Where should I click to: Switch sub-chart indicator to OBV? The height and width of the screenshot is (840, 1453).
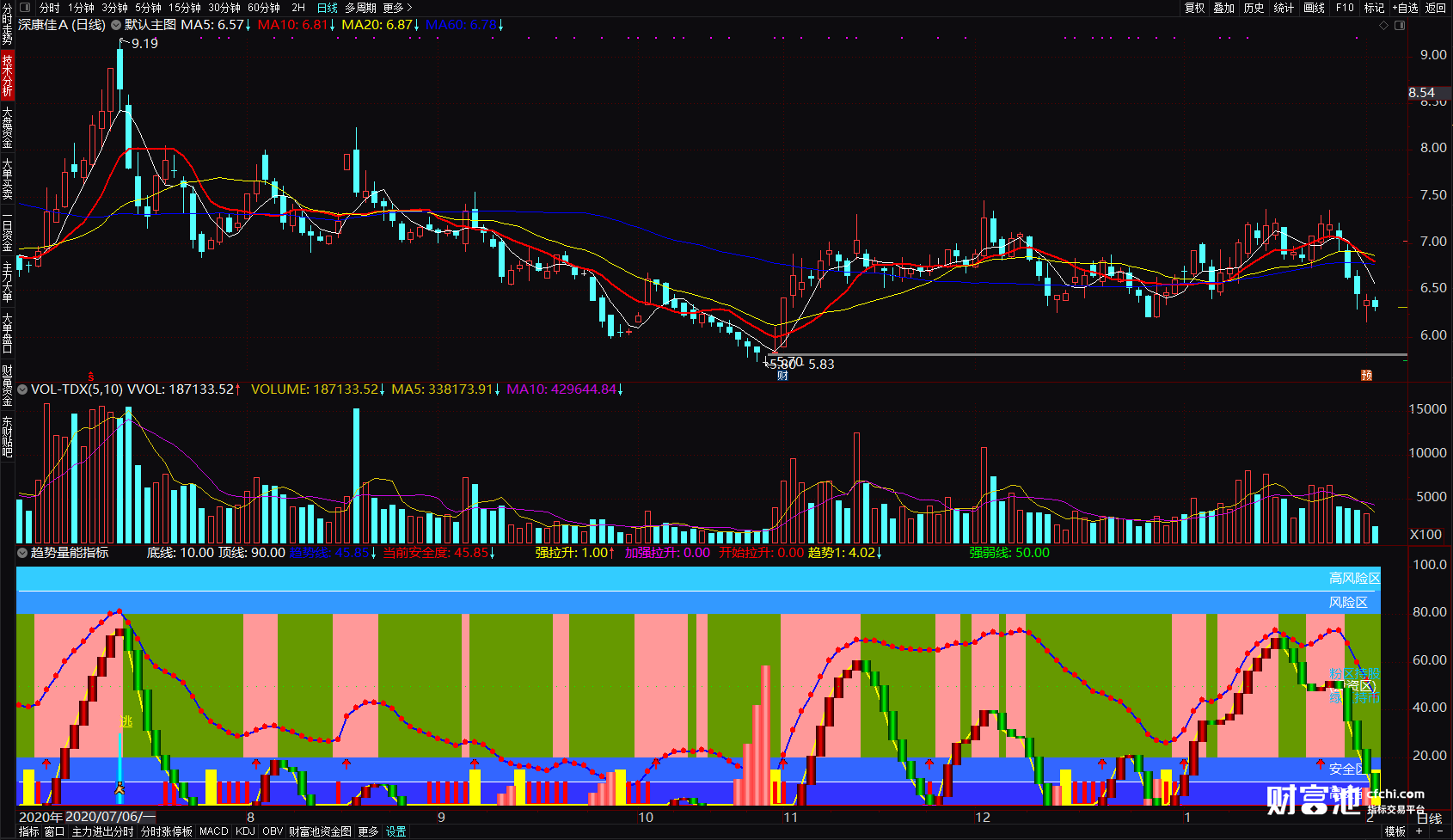point(273,831)
